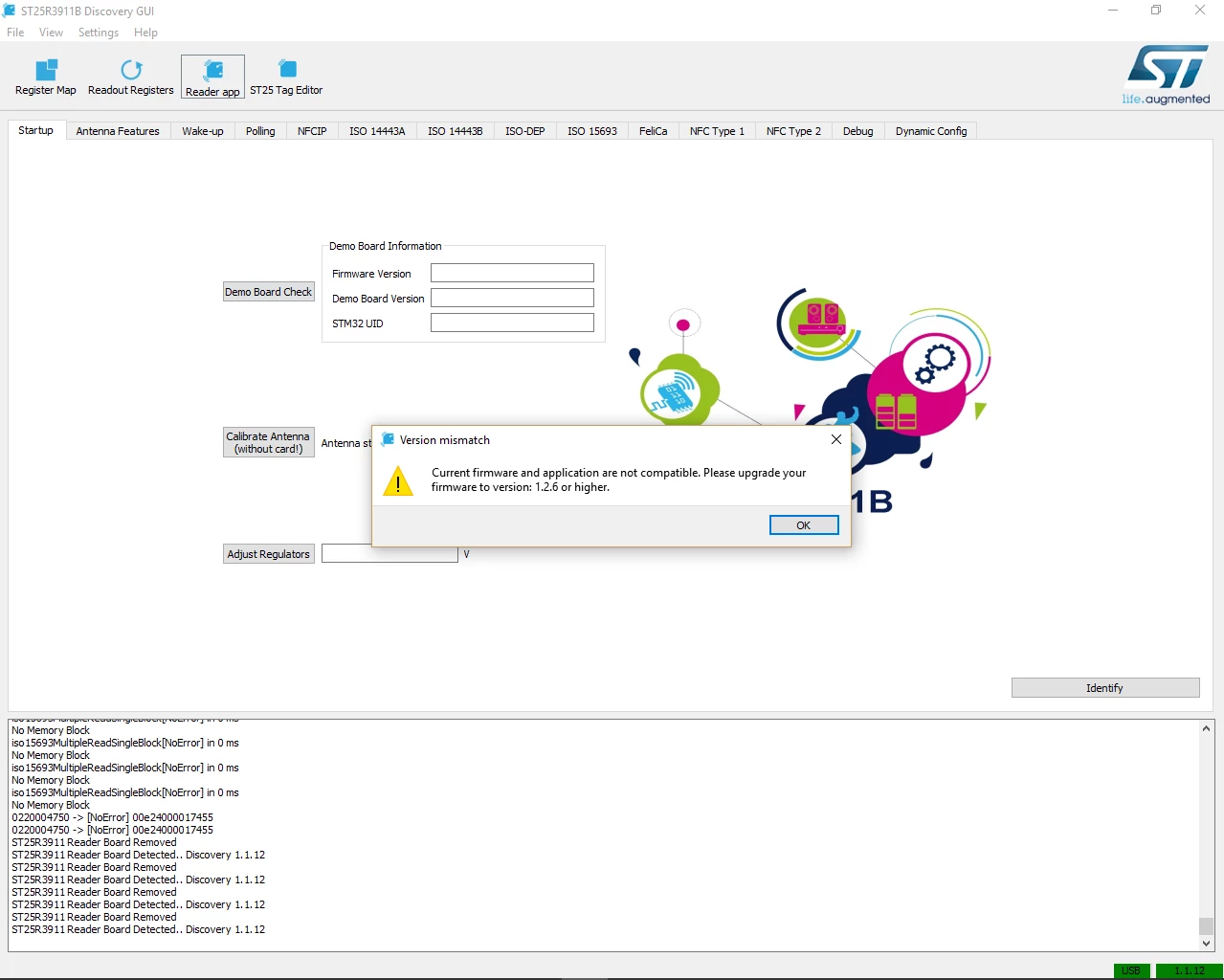Minimize the ST25R3911B Discovery GUI window

[x=1113, y=11]
